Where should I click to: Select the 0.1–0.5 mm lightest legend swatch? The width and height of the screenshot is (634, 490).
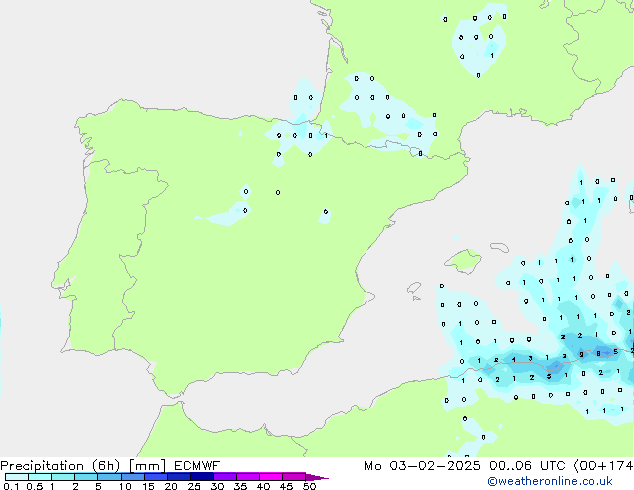(17, 477)
